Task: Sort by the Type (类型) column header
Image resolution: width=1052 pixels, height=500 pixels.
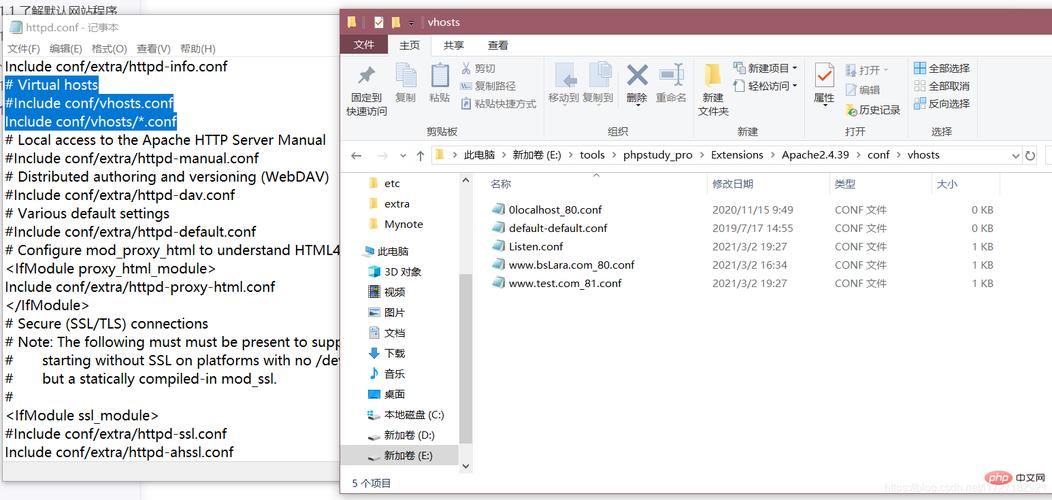Action: [x=845, y=184]
